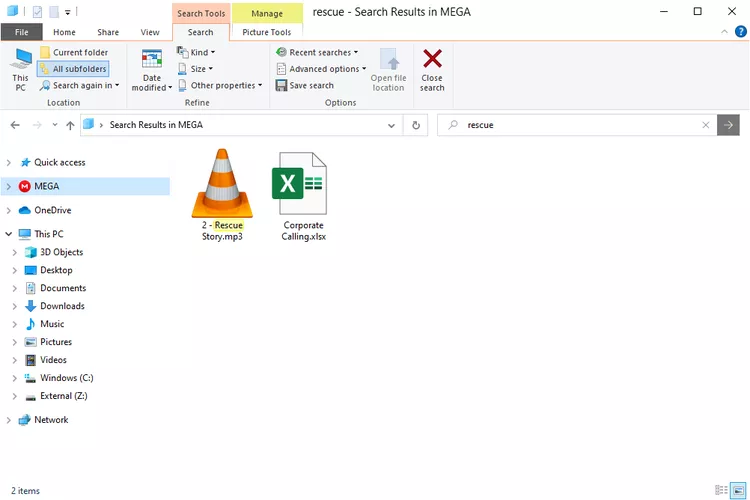Select the Search ribbon tab
750x500 pixels.
tap(200, 32)
